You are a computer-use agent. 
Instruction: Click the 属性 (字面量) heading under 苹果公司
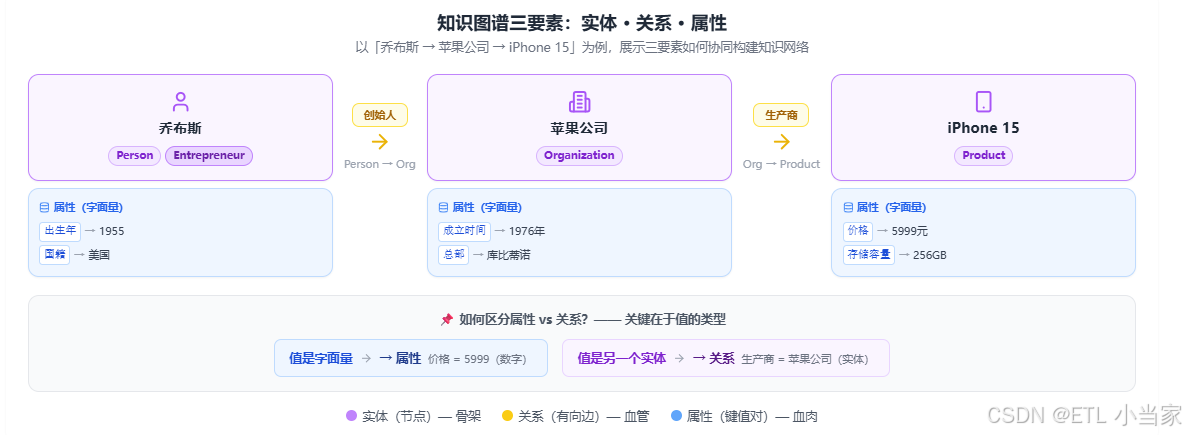coord(487,207)
